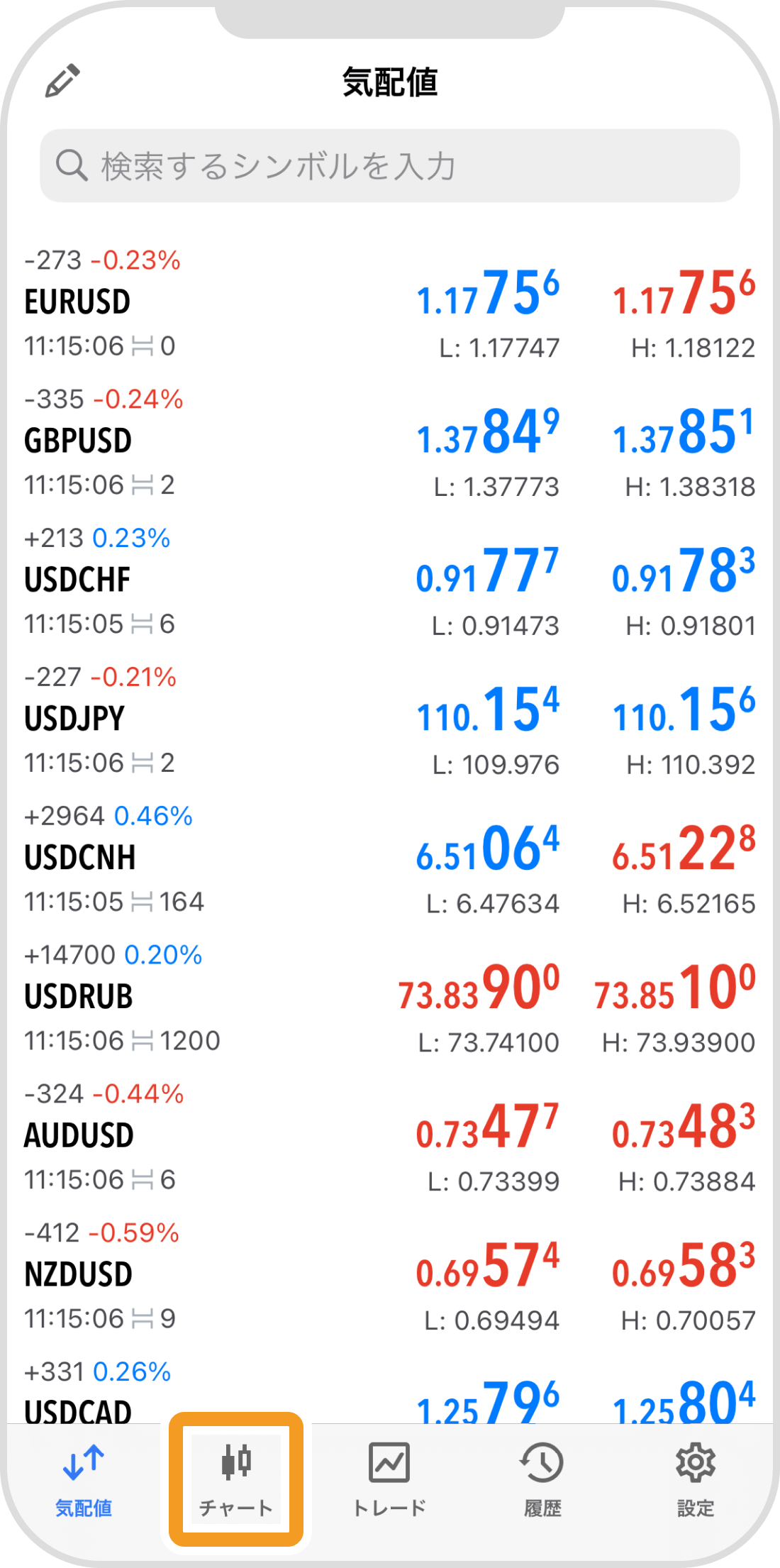Tap the USDCHF ask price 0.91783
The width and height of the screenshot is (780, 1568).
pos(684,571)
